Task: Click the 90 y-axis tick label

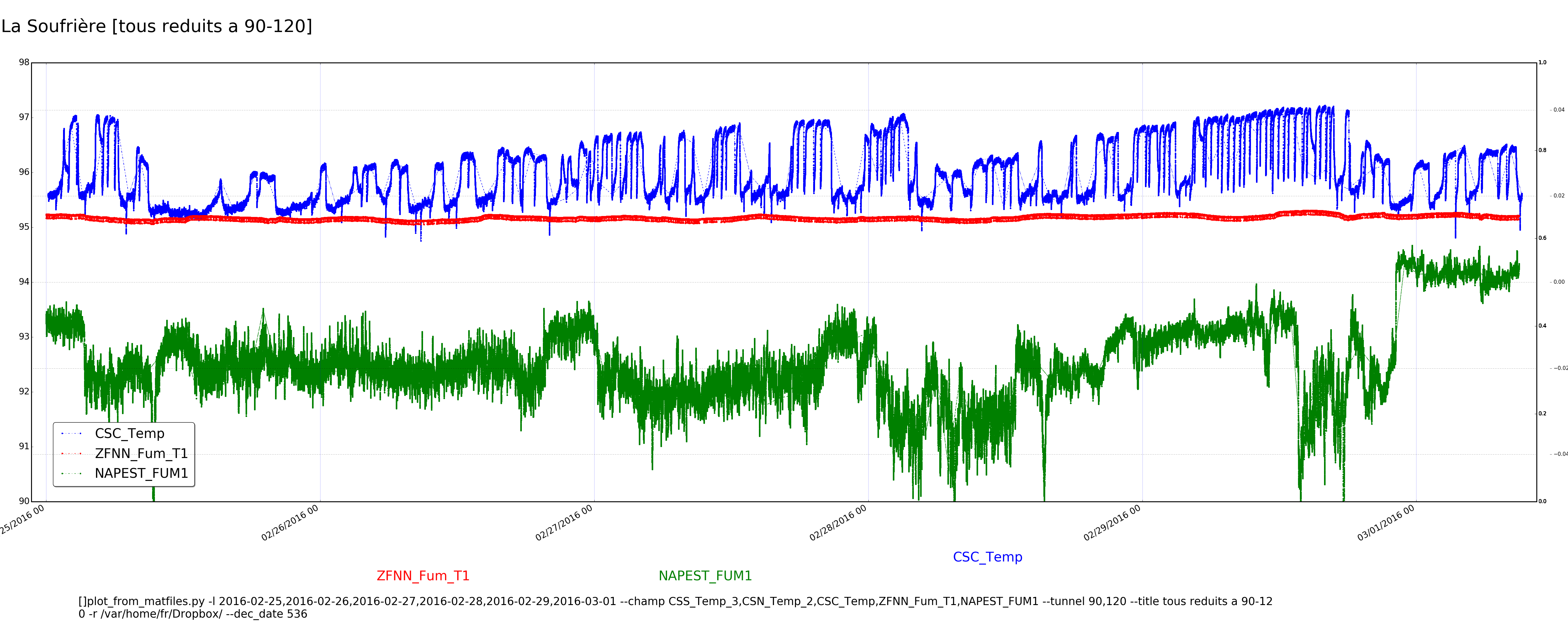Action: pos(24,501)
